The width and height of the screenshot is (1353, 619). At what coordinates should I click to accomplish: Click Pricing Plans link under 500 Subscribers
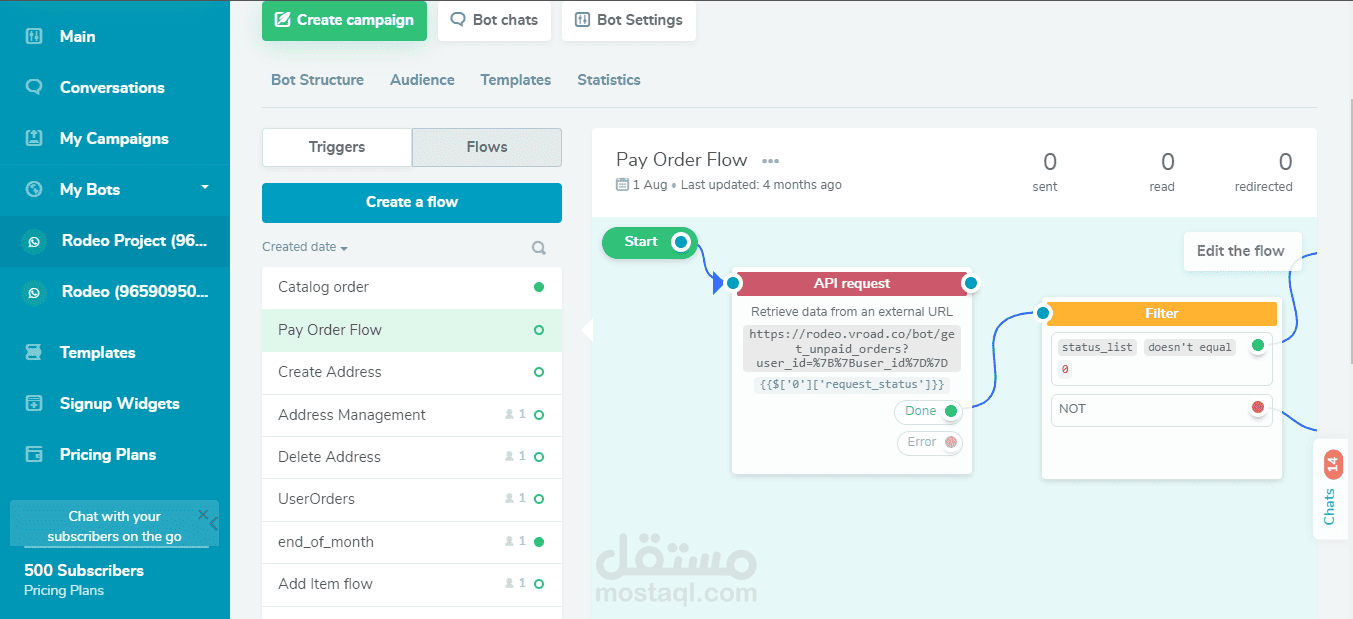[x=64, y=590]
